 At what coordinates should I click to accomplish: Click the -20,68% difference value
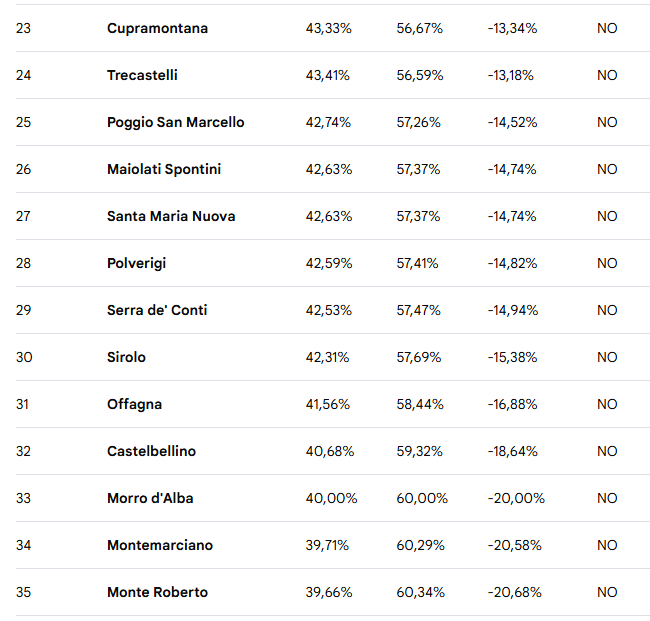514,592
